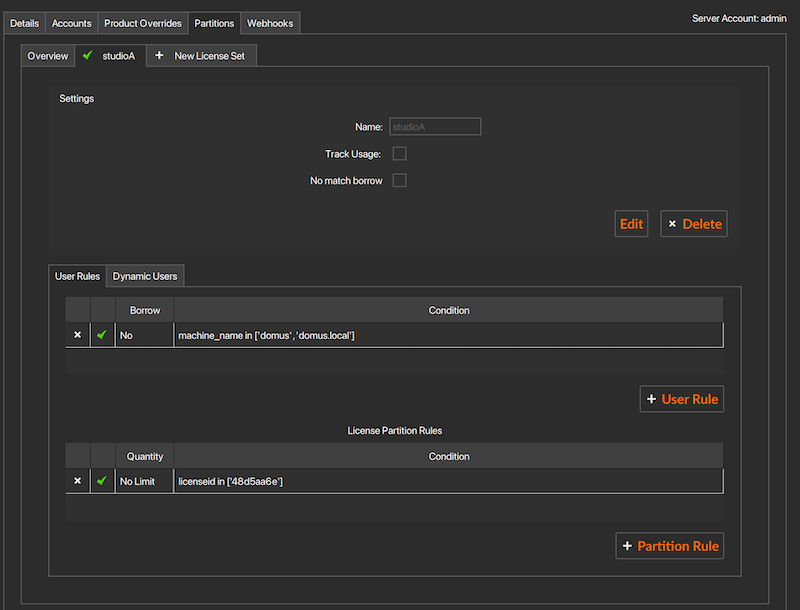
Task: Click the X icon in the licenseid partition rule row
Action: (x=78, y=481)
